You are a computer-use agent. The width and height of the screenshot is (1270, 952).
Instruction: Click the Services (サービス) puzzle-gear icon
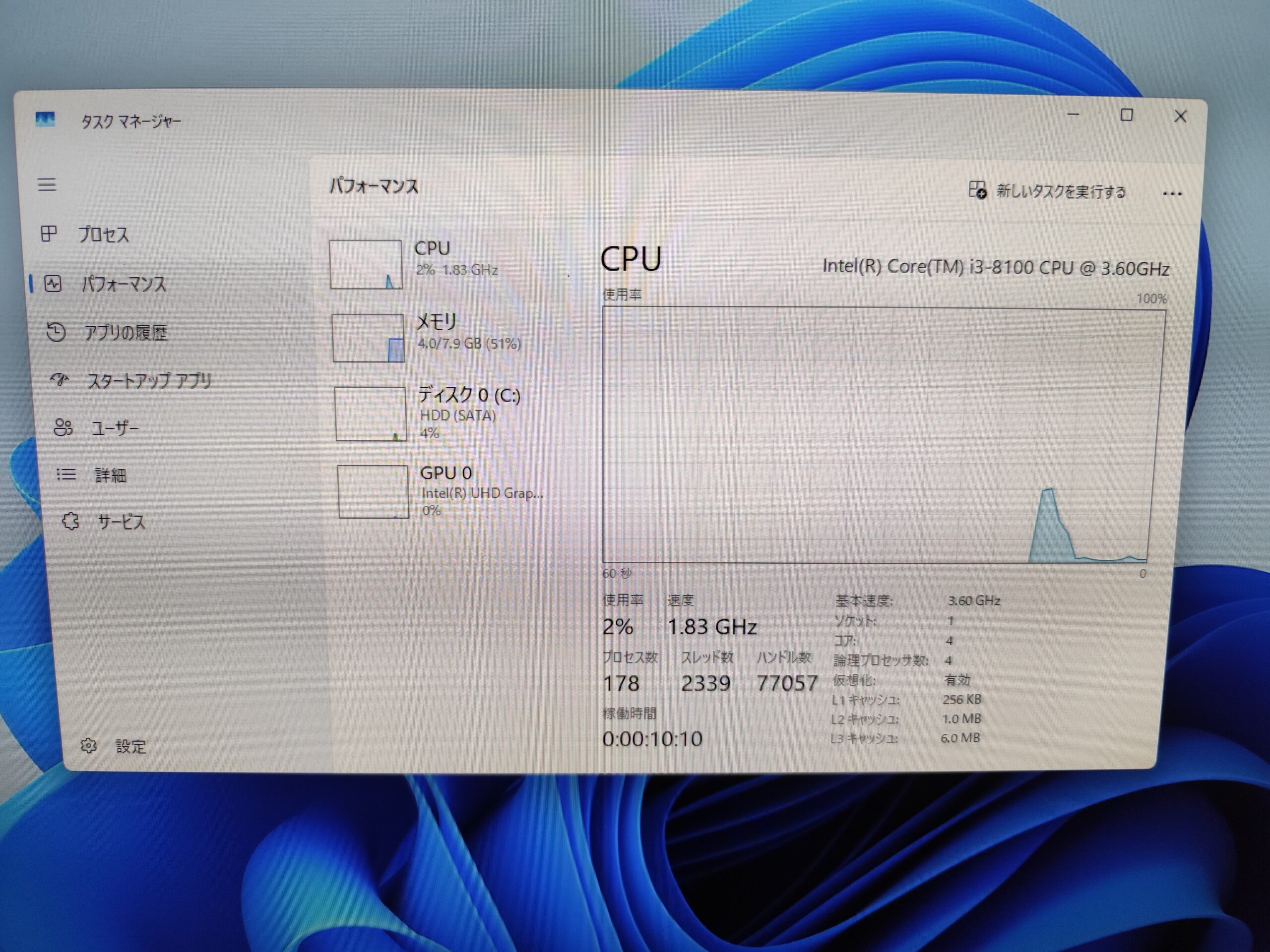pyautogui.click(x=70, y=521)
